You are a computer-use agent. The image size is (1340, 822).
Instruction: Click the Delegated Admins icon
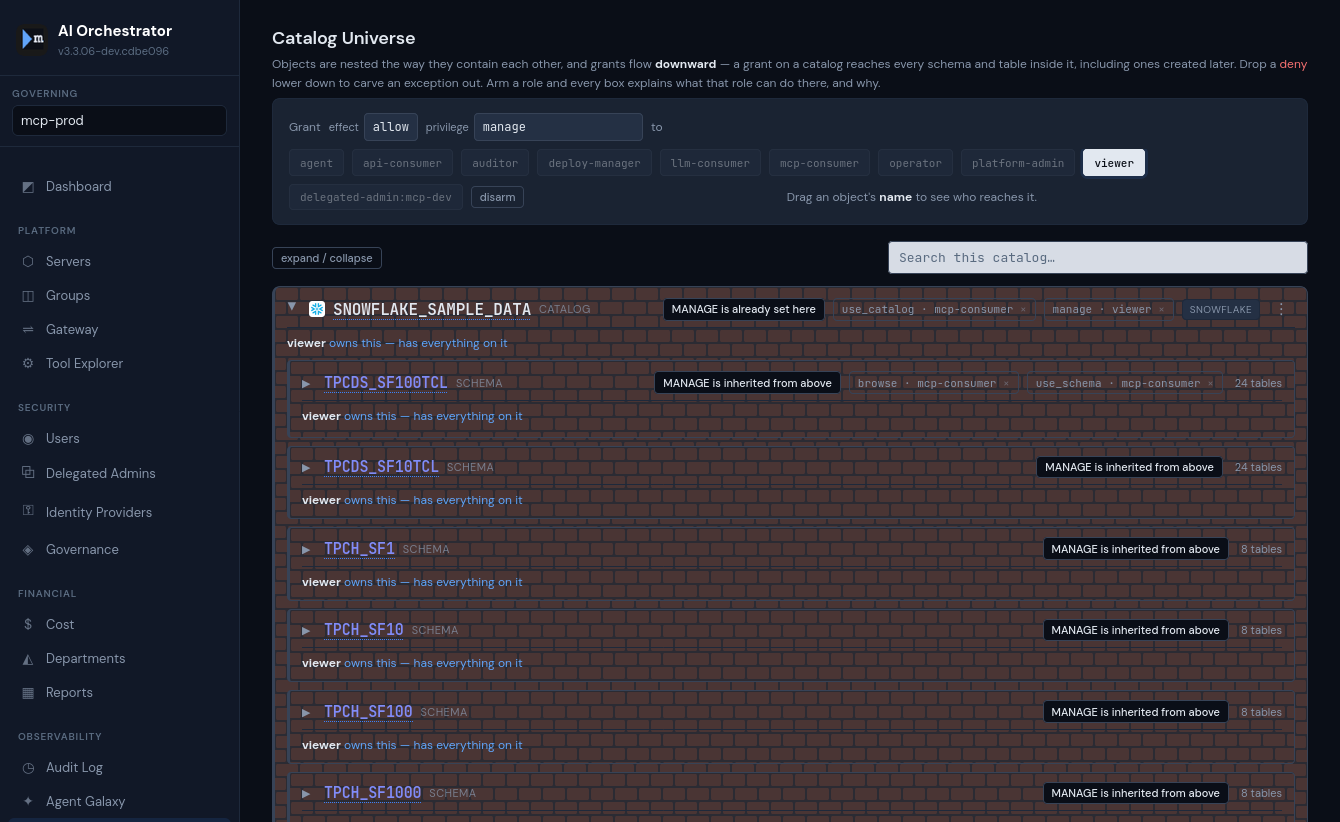(x=28, y=473)
